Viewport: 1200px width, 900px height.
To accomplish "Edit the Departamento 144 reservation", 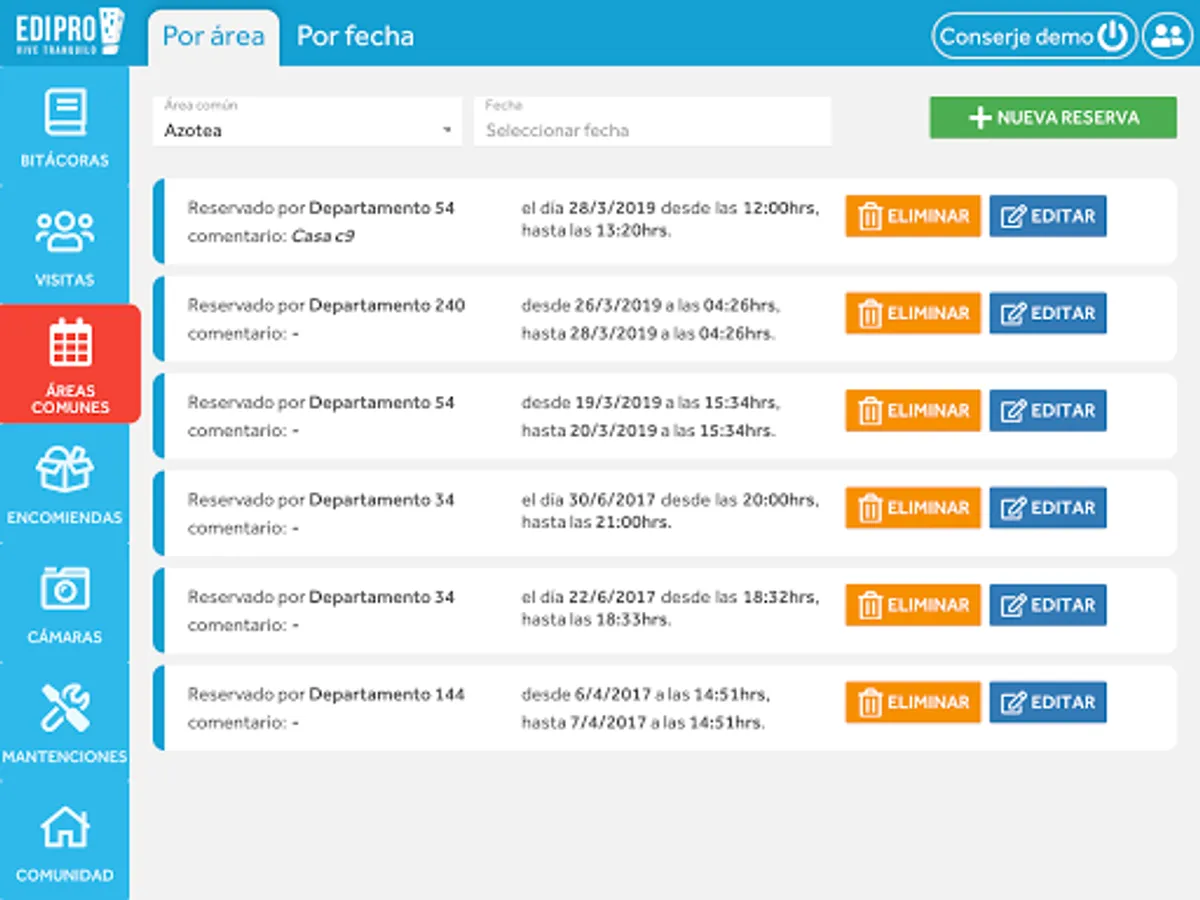I will tap(1048, 702).
